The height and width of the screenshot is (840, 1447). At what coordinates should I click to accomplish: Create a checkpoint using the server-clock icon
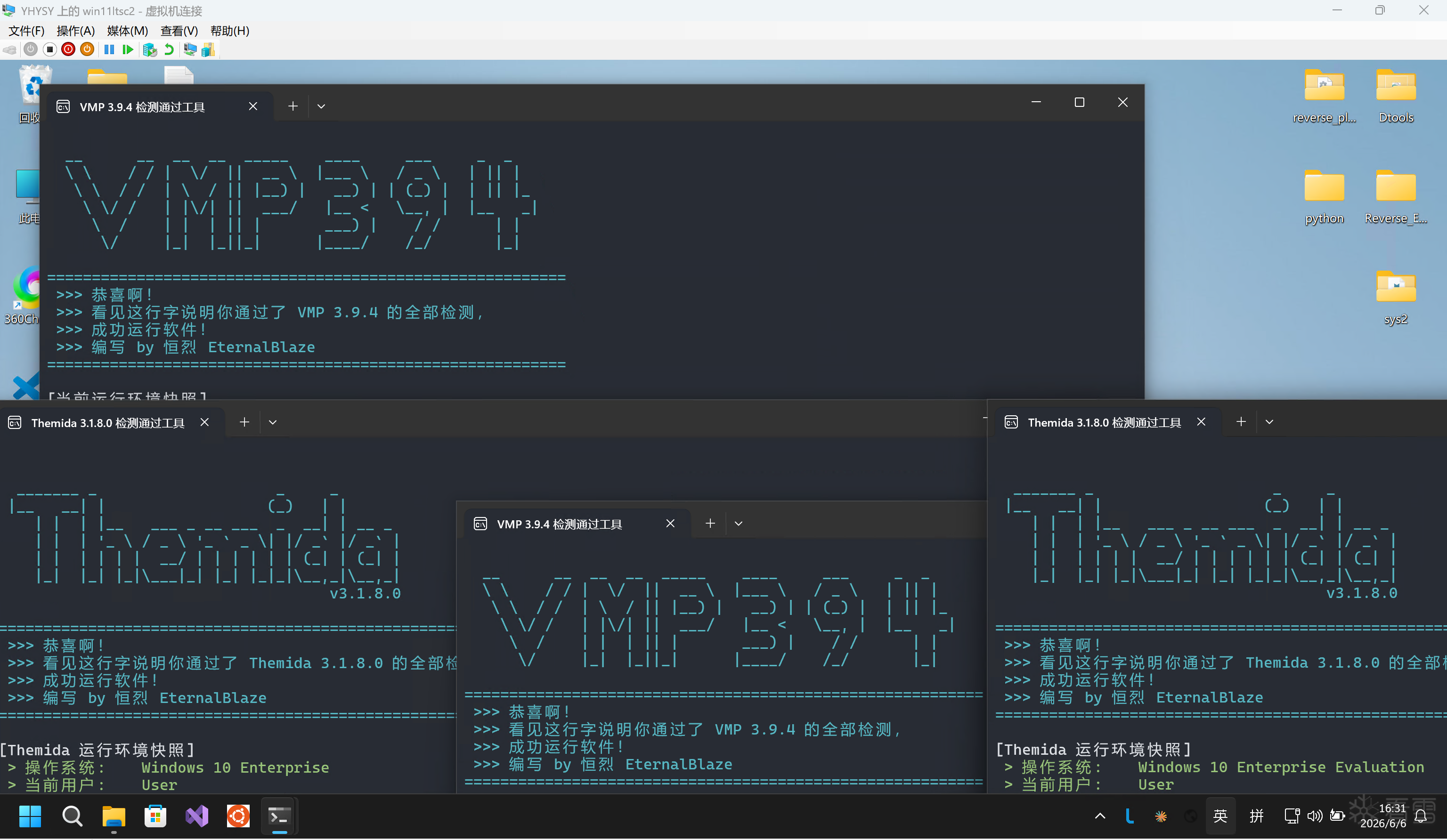pyautogui.click(x=150, y=50)
